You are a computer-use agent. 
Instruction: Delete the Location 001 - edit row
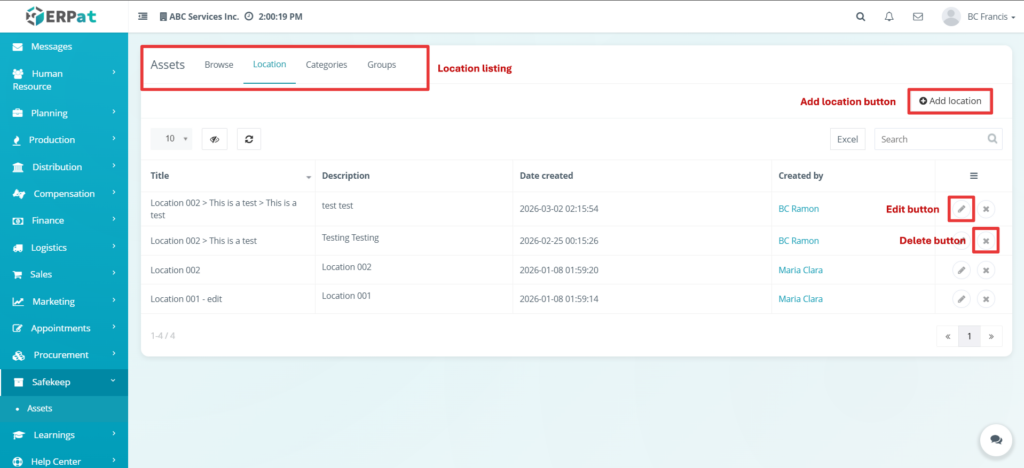985,299
